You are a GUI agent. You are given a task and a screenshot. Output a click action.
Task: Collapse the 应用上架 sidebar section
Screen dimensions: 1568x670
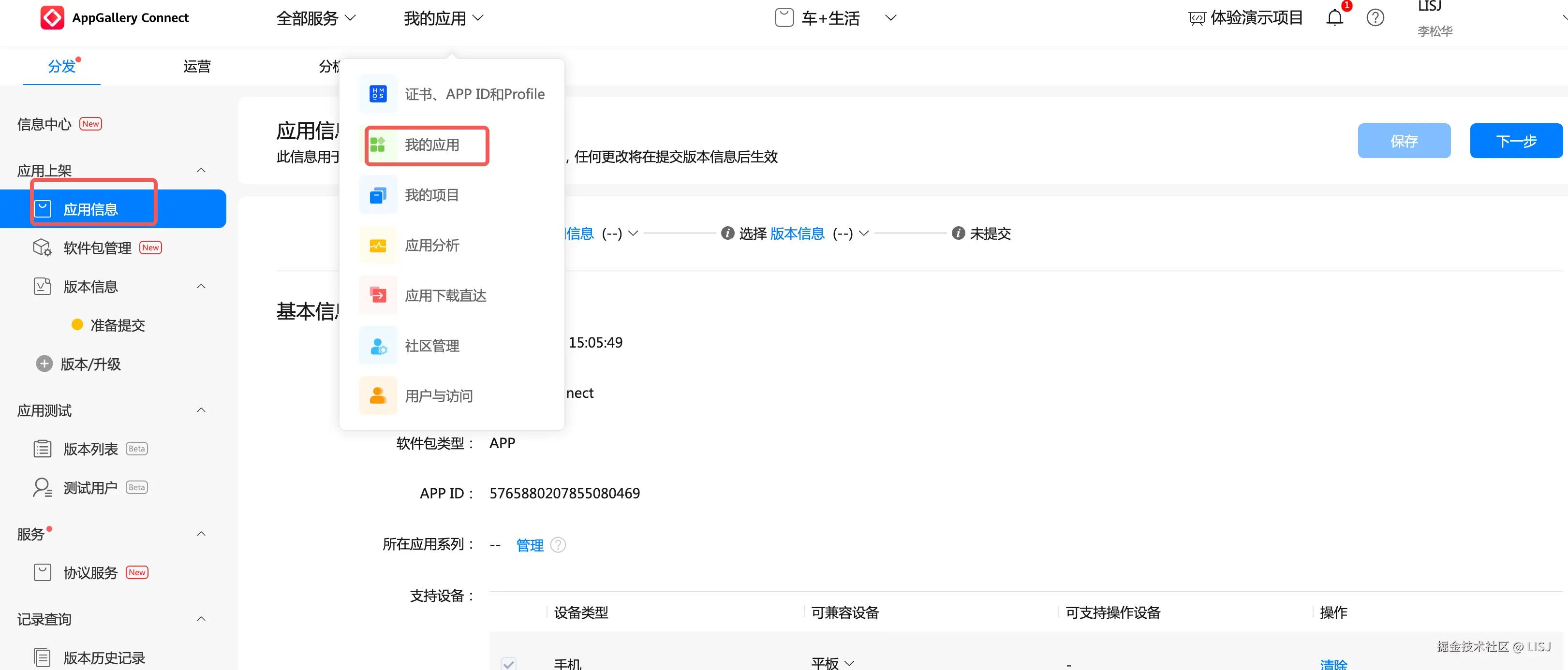pos(202,170)
